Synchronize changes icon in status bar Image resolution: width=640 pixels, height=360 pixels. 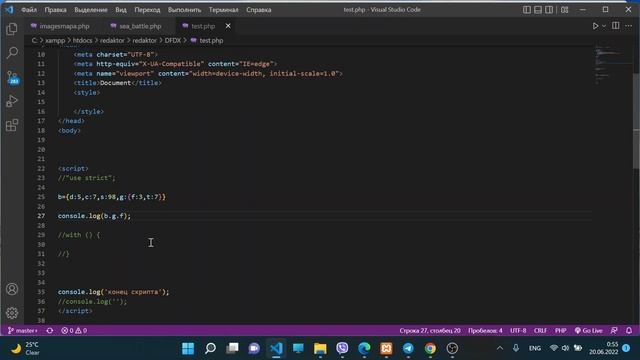point(50,330)
